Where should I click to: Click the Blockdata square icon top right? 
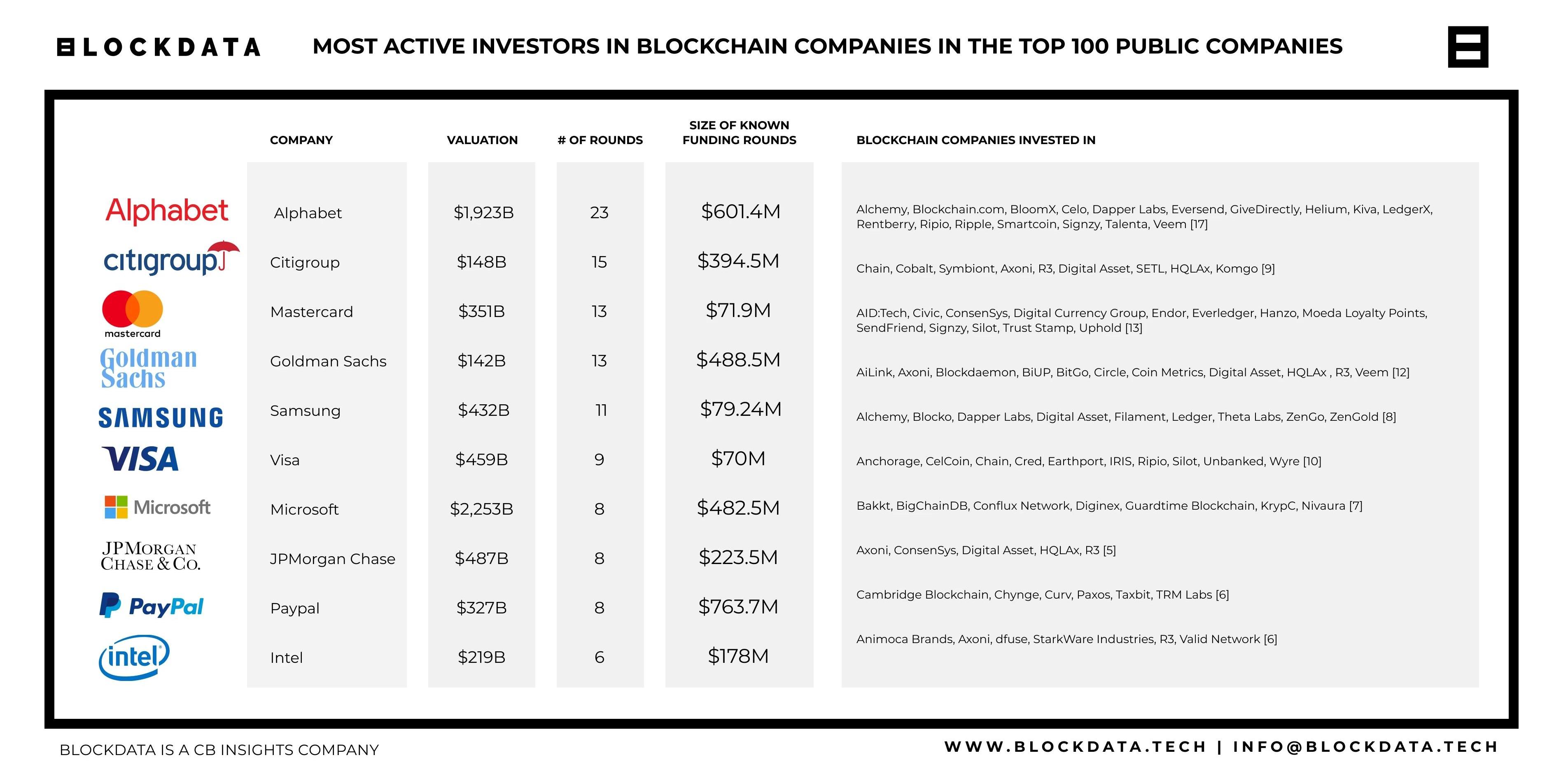(x=1468, y=47)
